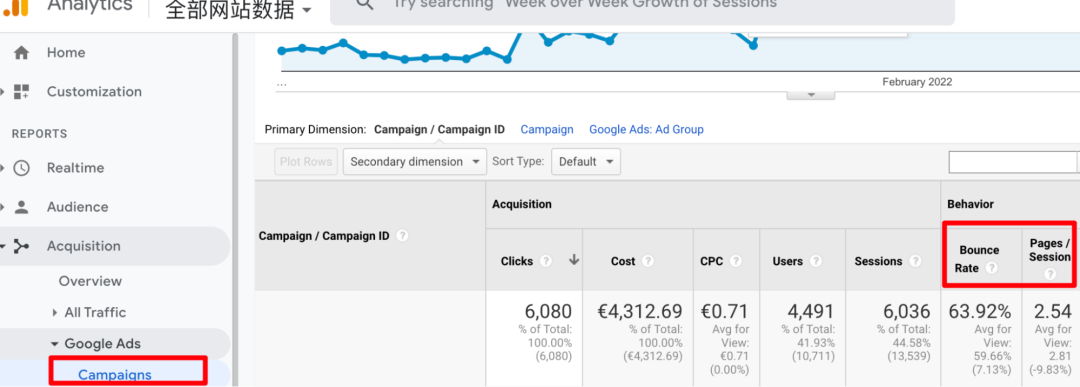
Task: Click the help icon beside Clicks
Action: (x=546, y=261)
